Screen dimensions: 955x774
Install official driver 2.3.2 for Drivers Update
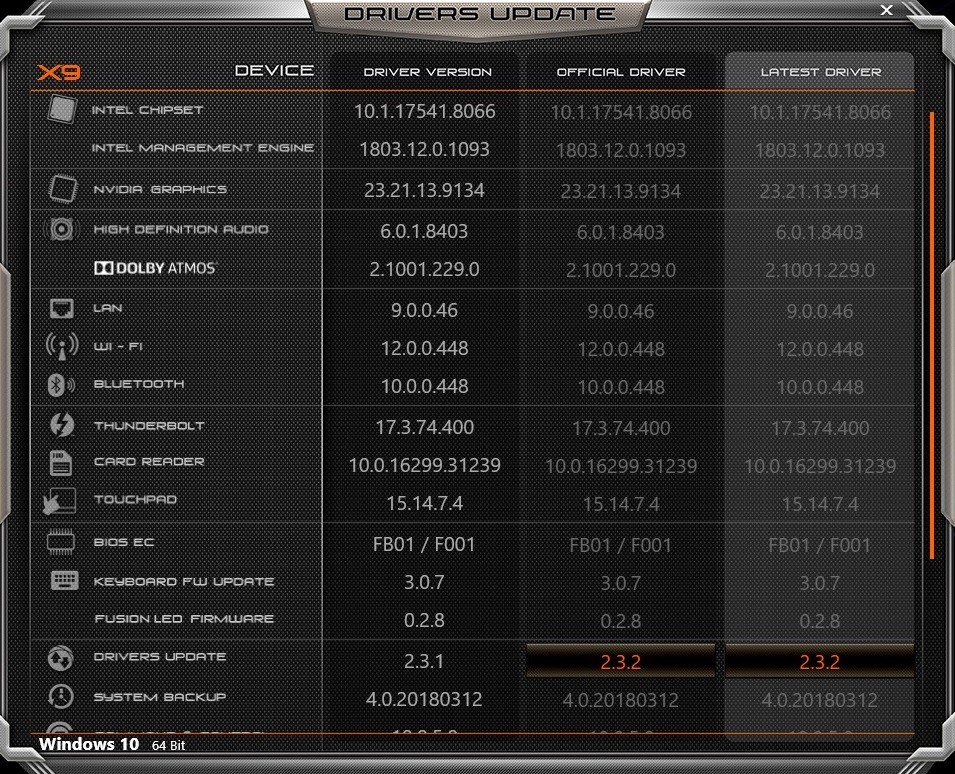(621, 661)
